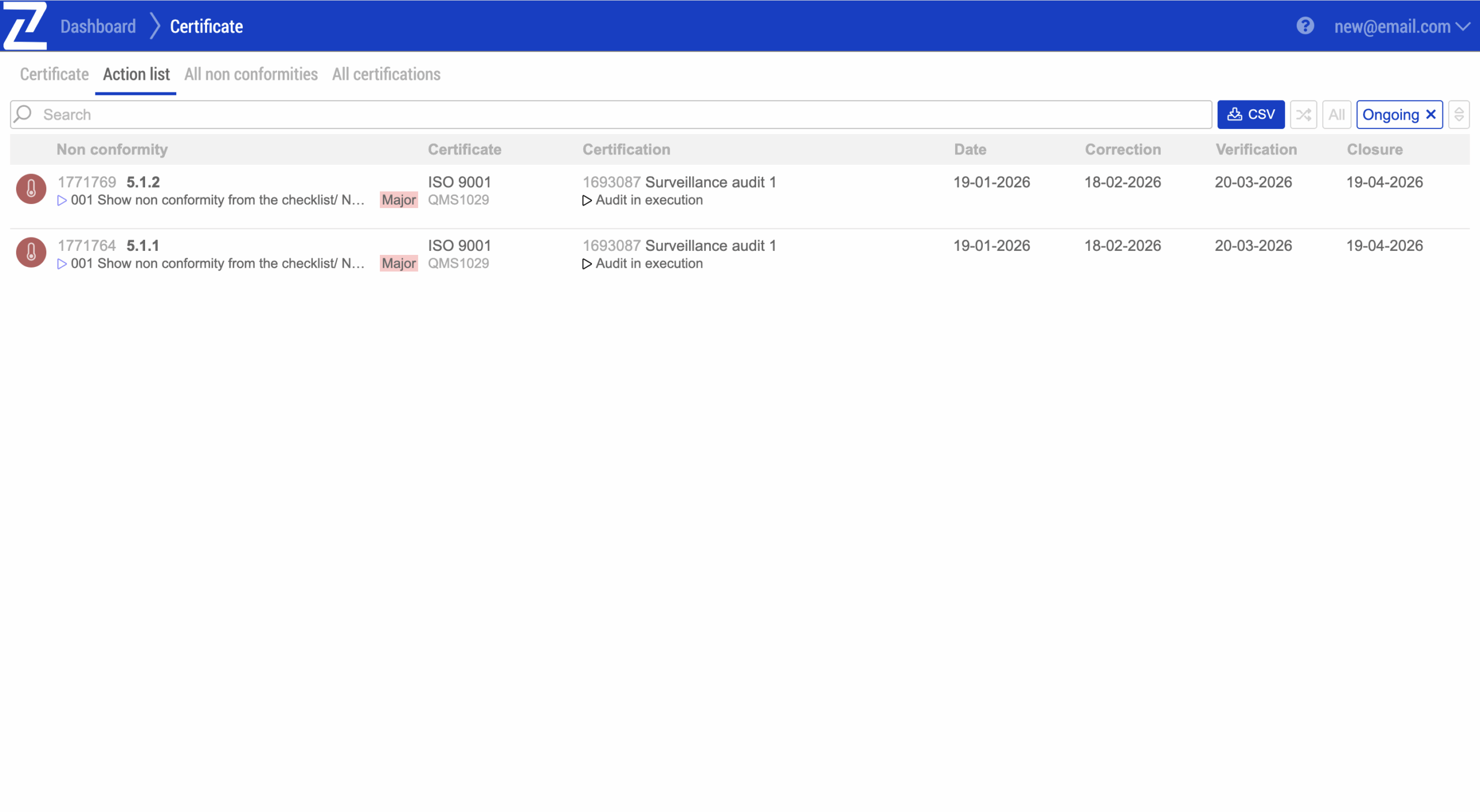Click thermometer icon of non conformity 1771769
Screen dimensions: 1480x812
pyautogui.click(x=31, y=189)
